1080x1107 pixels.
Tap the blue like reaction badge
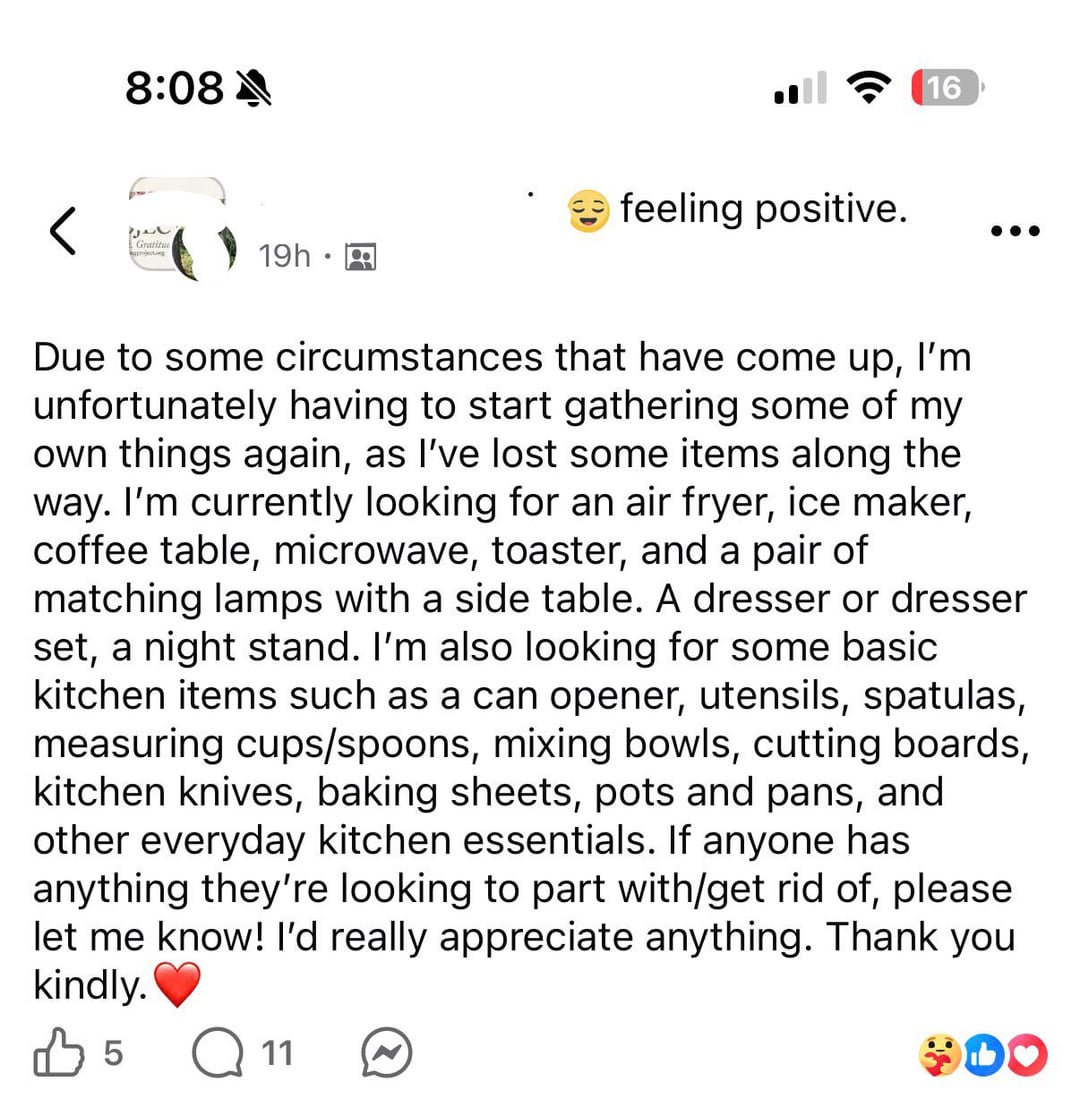click(983, 1055)
